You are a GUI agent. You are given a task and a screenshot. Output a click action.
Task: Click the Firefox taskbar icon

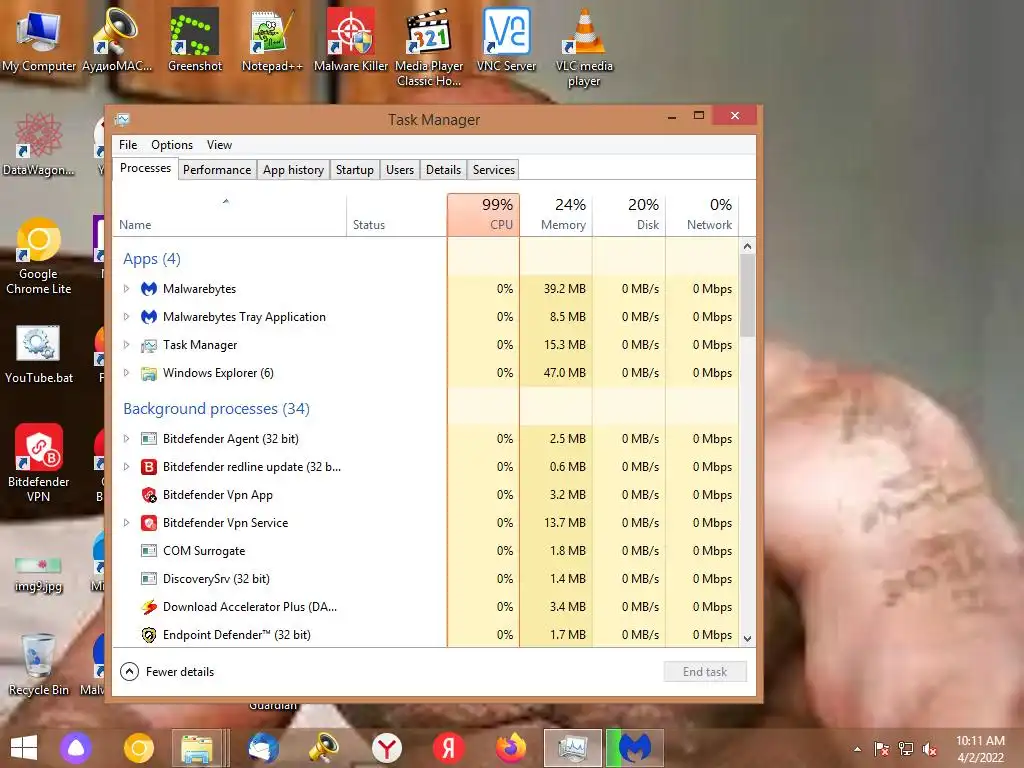tap(511, 748)
